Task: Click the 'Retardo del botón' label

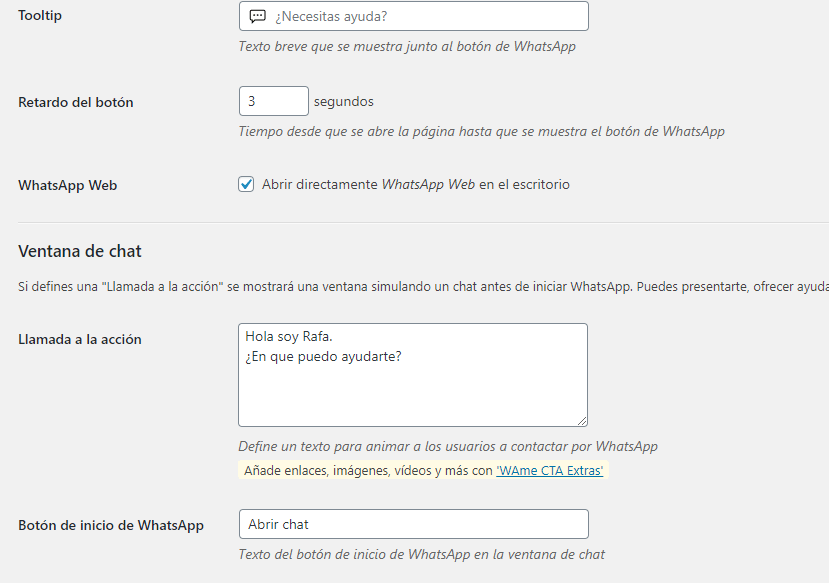Action: tap(76, 102)
